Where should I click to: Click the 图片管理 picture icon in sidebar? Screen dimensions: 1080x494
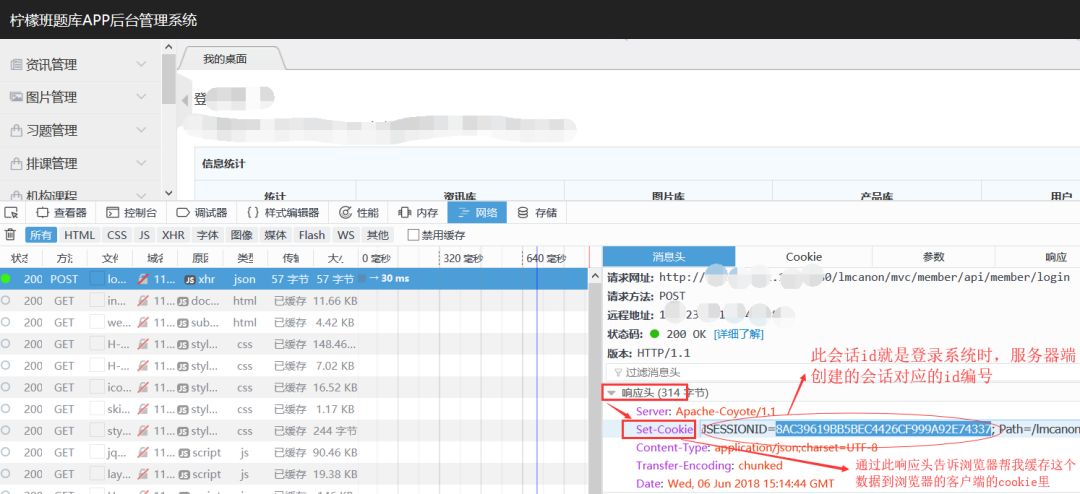click(x=16, y=97)
